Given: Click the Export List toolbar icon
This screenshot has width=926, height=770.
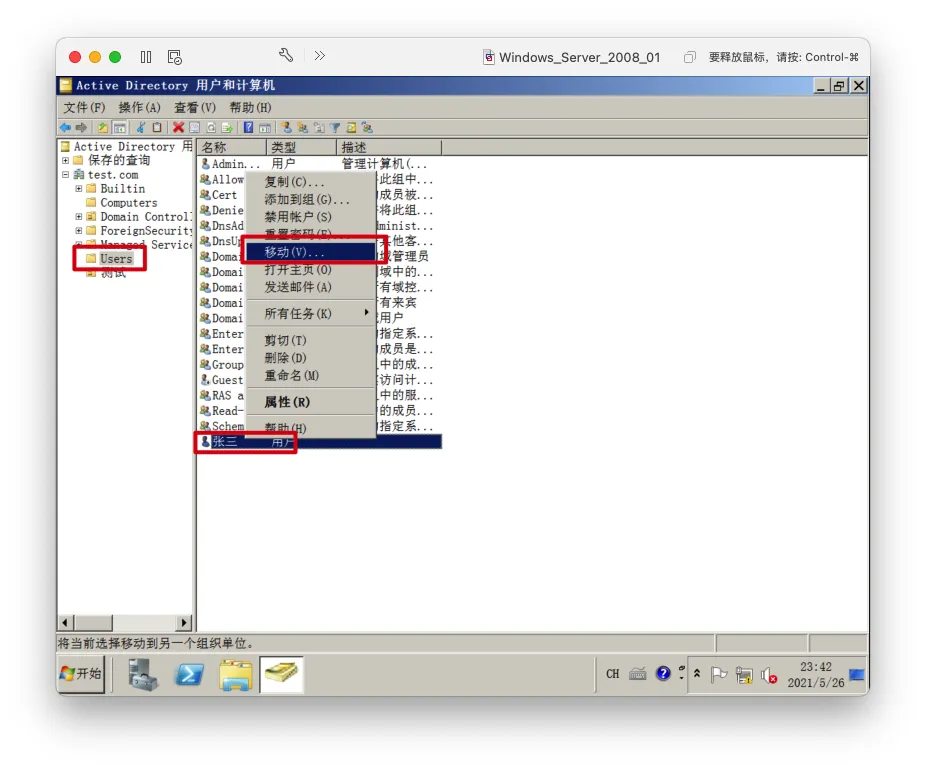Looking at the screenshot, I should point(227,128).
